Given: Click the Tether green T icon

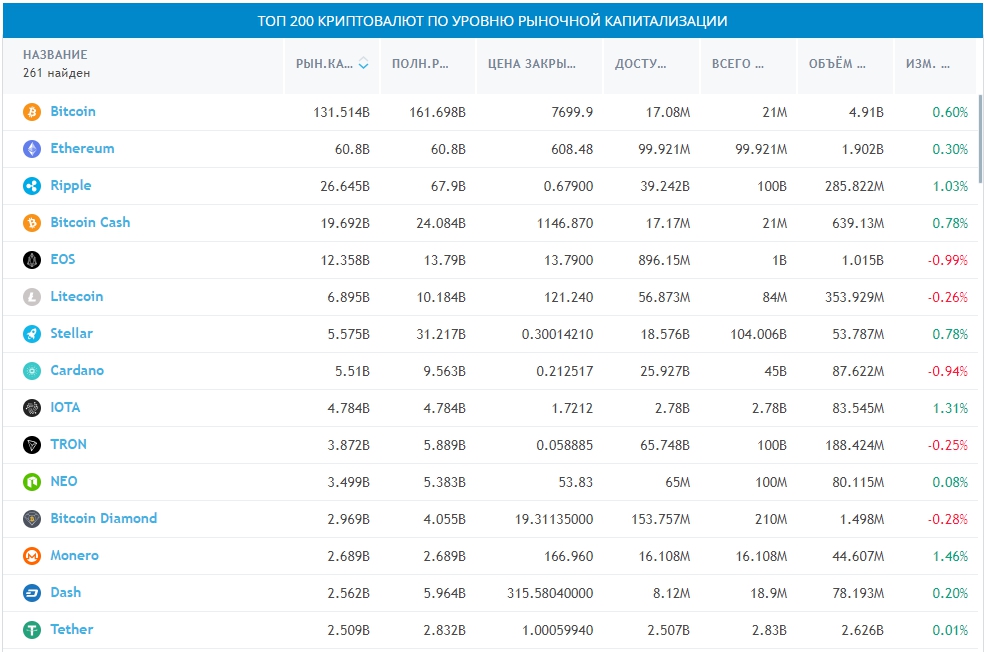Looking at the screenshot, I should coord(32,630).
